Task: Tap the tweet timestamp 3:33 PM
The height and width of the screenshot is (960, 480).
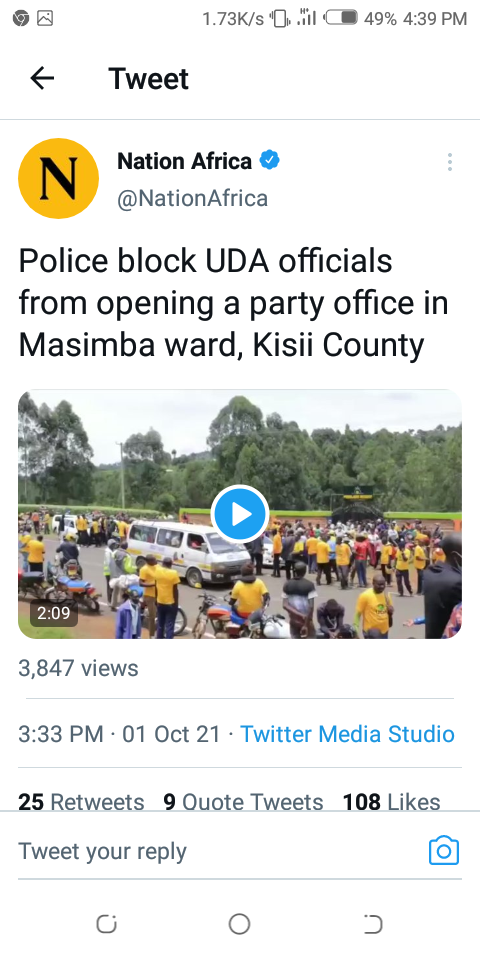Action: [x=61, y=733]
